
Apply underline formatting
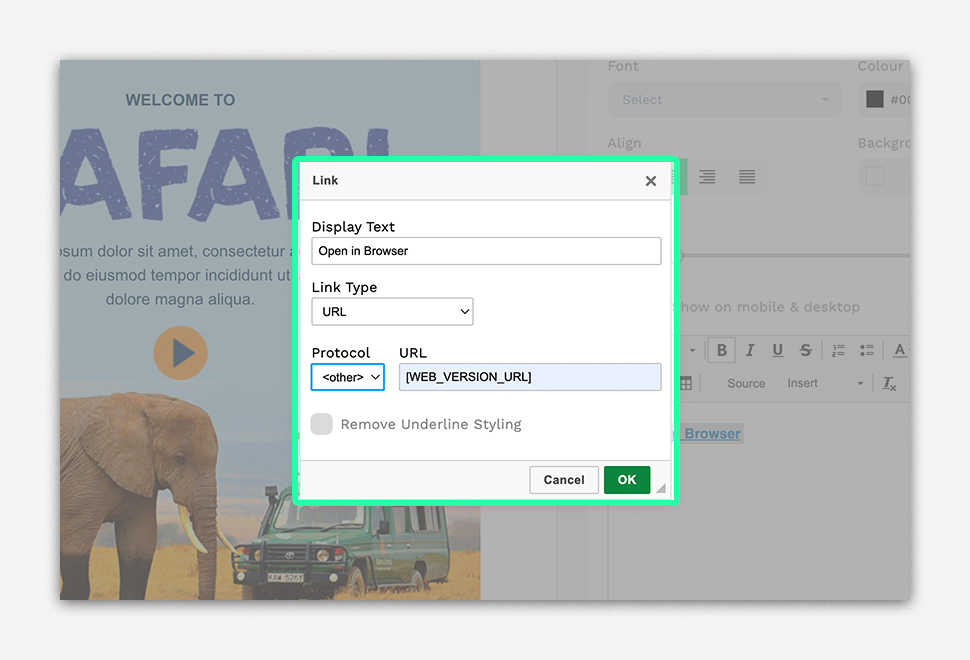(777, 350)
